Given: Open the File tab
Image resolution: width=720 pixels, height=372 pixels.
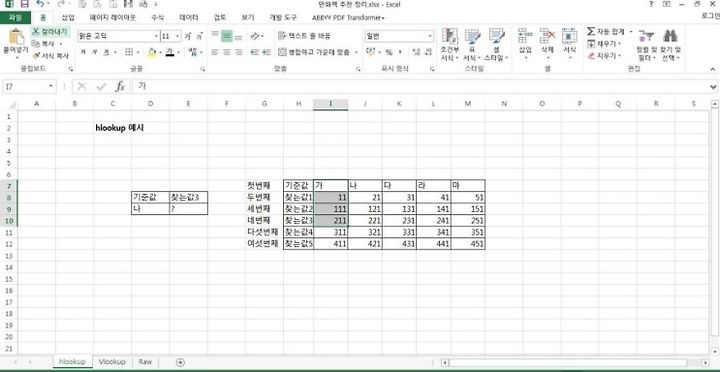Looking at the screenshot, I should point(15,17).
